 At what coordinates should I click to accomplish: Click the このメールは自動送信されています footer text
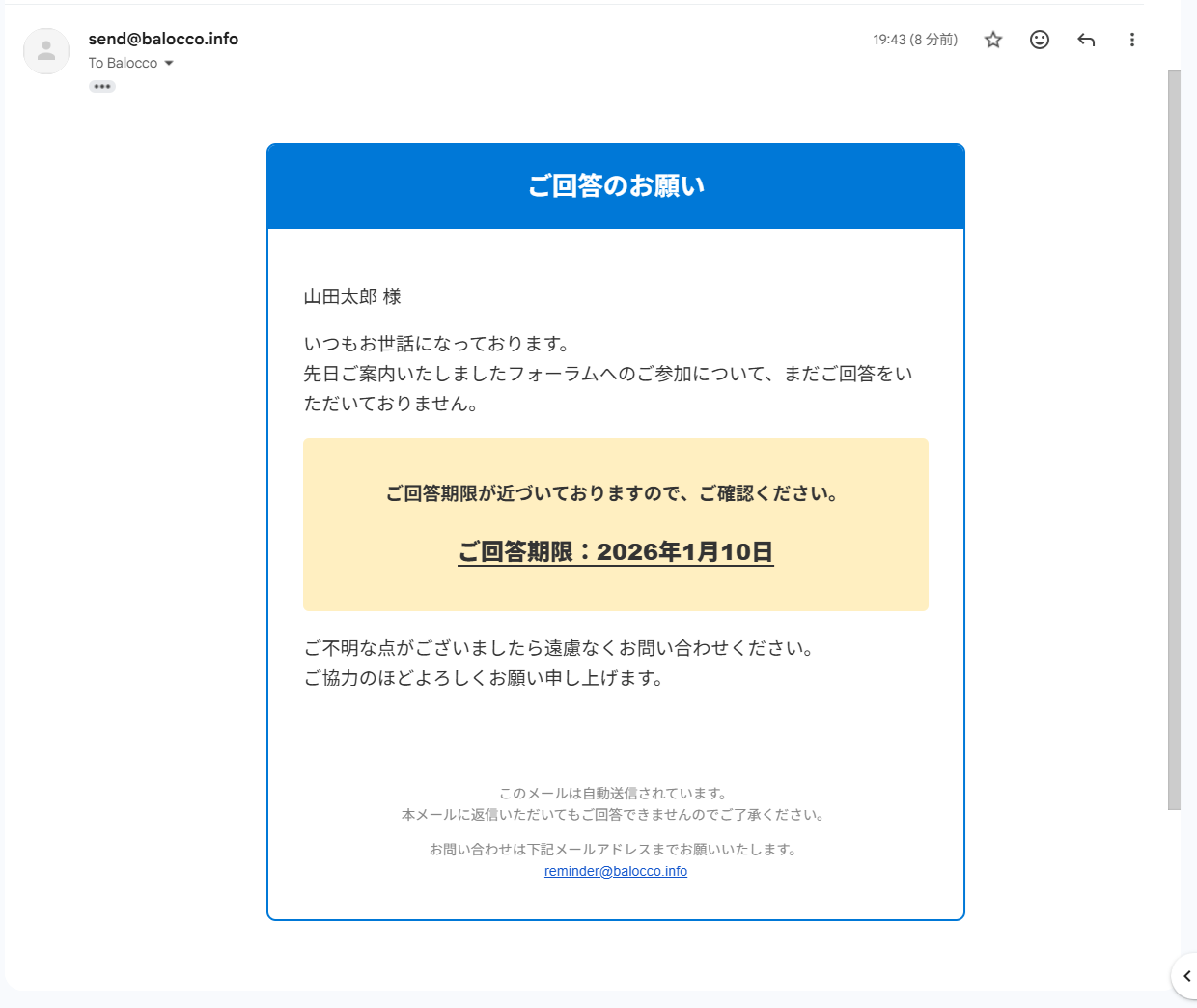pos(613,793)
